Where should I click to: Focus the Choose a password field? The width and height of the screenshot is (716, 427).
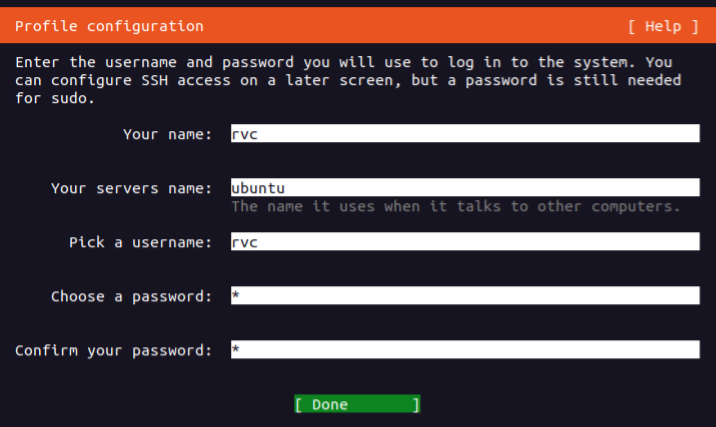pyautogui.click(x=464, y=296)
